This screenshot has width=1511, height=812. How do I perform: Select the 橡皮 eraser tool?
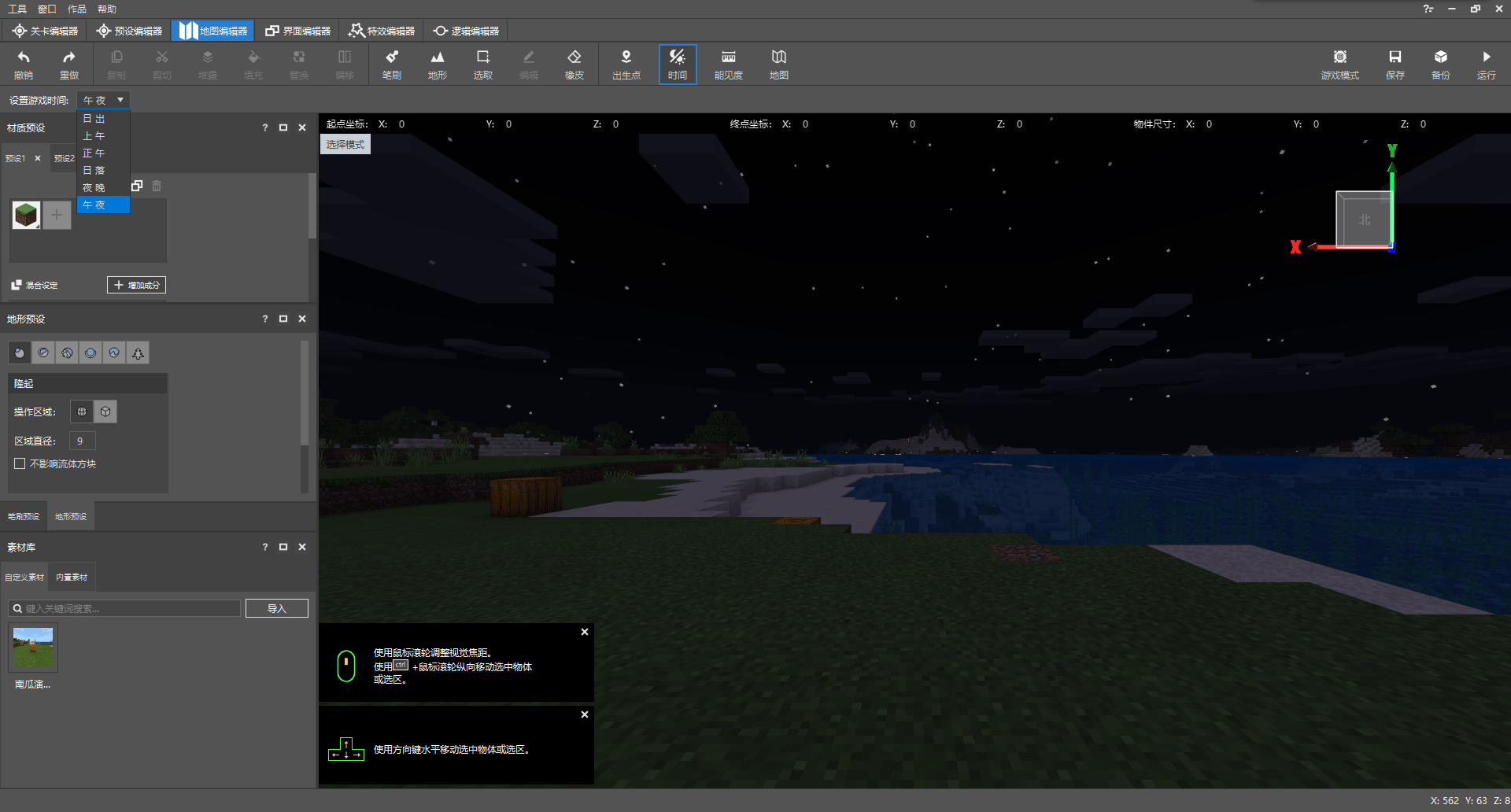click(x=574, y=64)
